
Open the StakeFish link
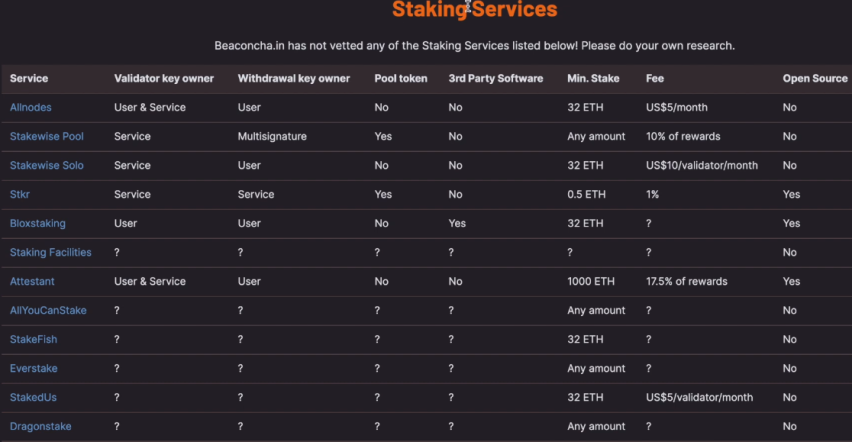tap(33, 339)
